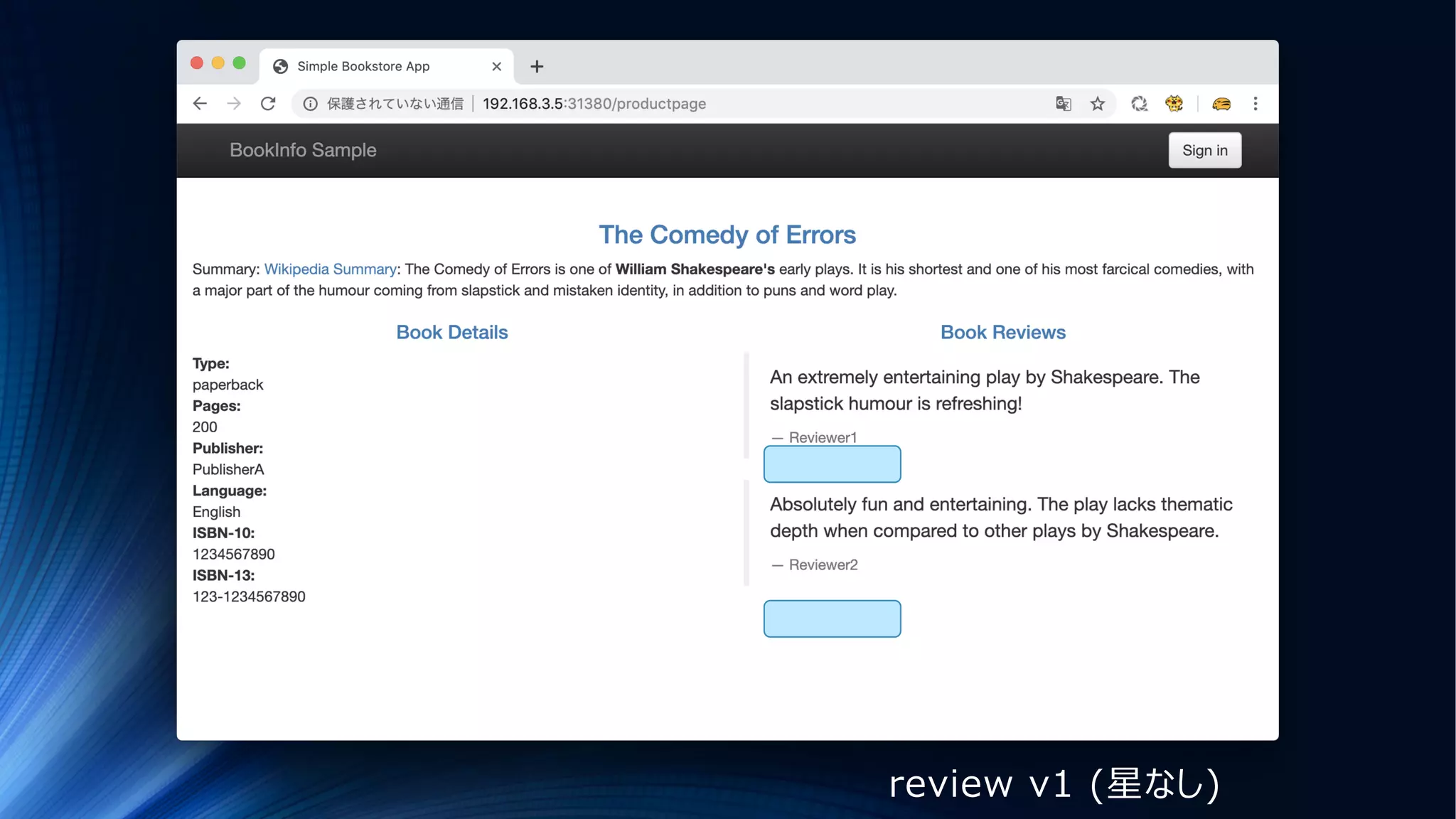Close the Simple Bookstore App tab
The height and width of the screenshot is (819, 1456).
click(496, 66)
